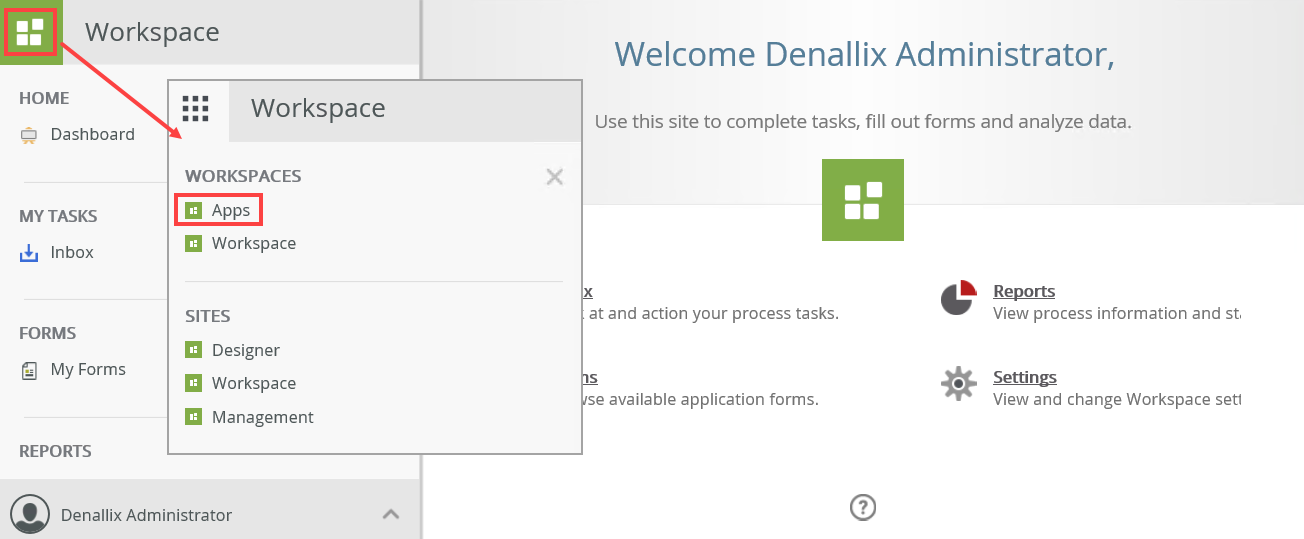The height and width of the screenshot is (539, 1304).
Task: Click the REPORTS heading in the sidebar
Action: [x=55, y=451]
